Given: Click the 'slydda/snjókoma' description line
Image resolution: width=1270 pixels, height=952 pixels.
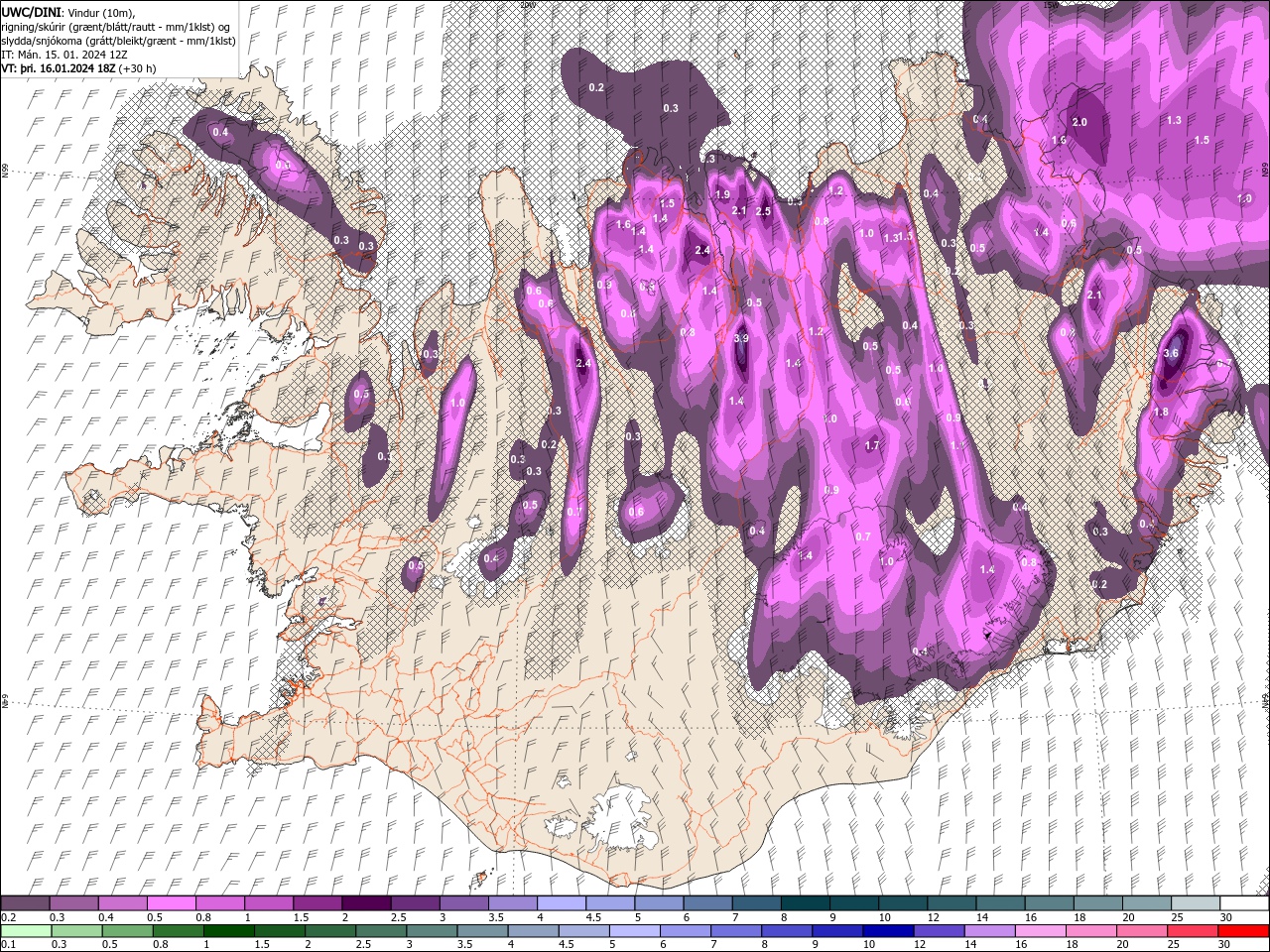Looking at the screenshot, I should 118,41.
